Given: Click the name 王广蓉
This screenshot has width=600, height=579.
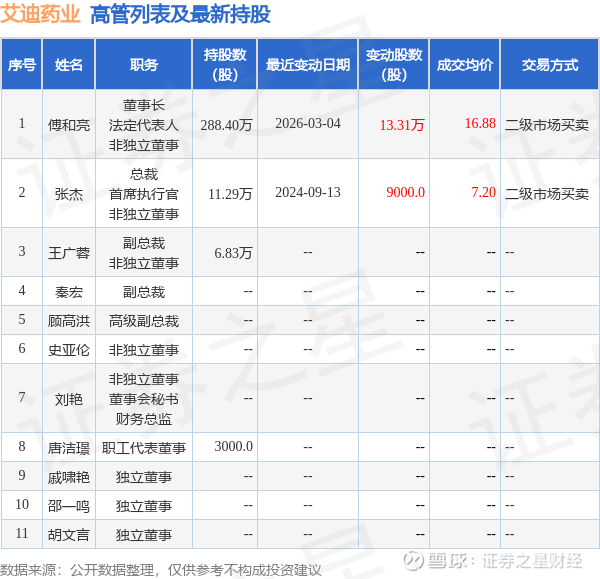Looking at the screenshot, I should click(x=69, y=253).
